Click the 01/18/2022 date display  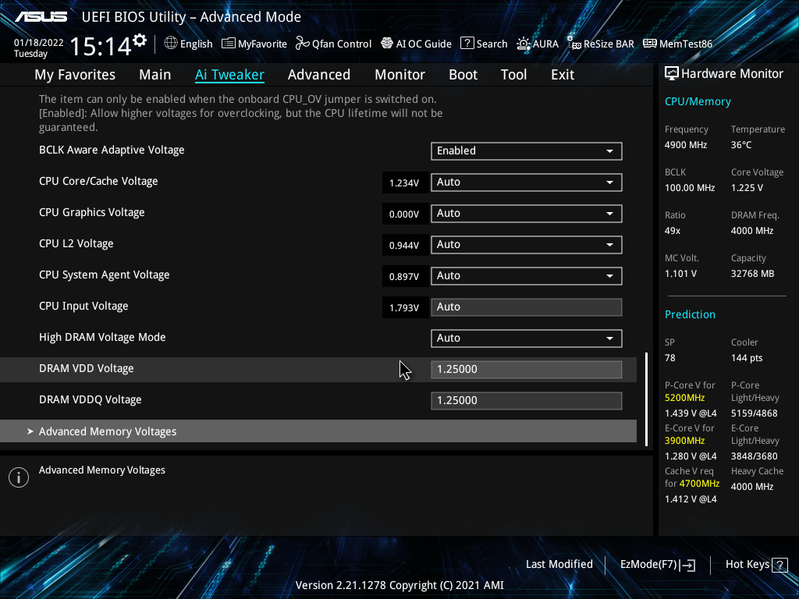(39, 42)
